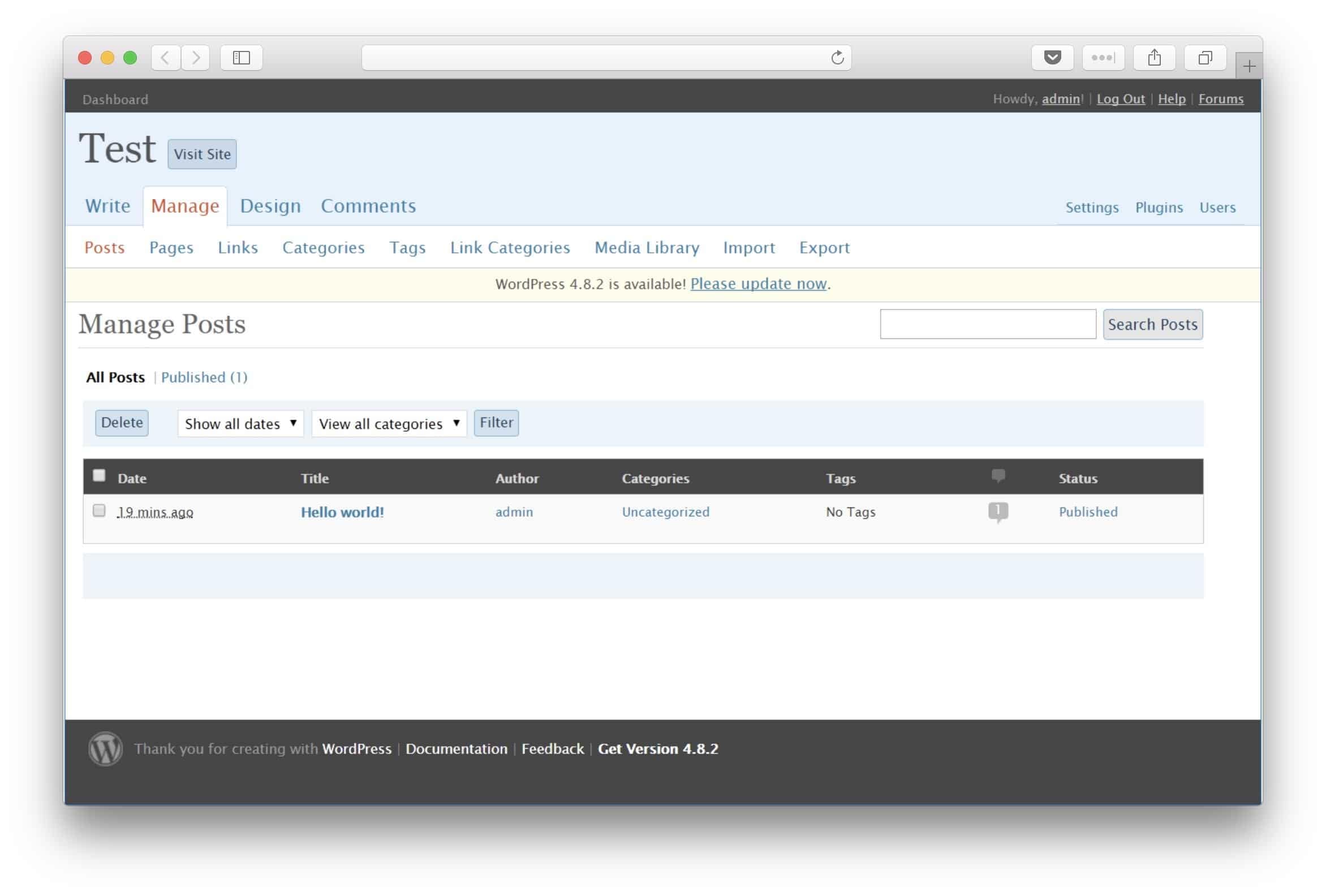The image size is (1326, 896).
Task: Follow the Please update now link
Action: click(758, 283)
